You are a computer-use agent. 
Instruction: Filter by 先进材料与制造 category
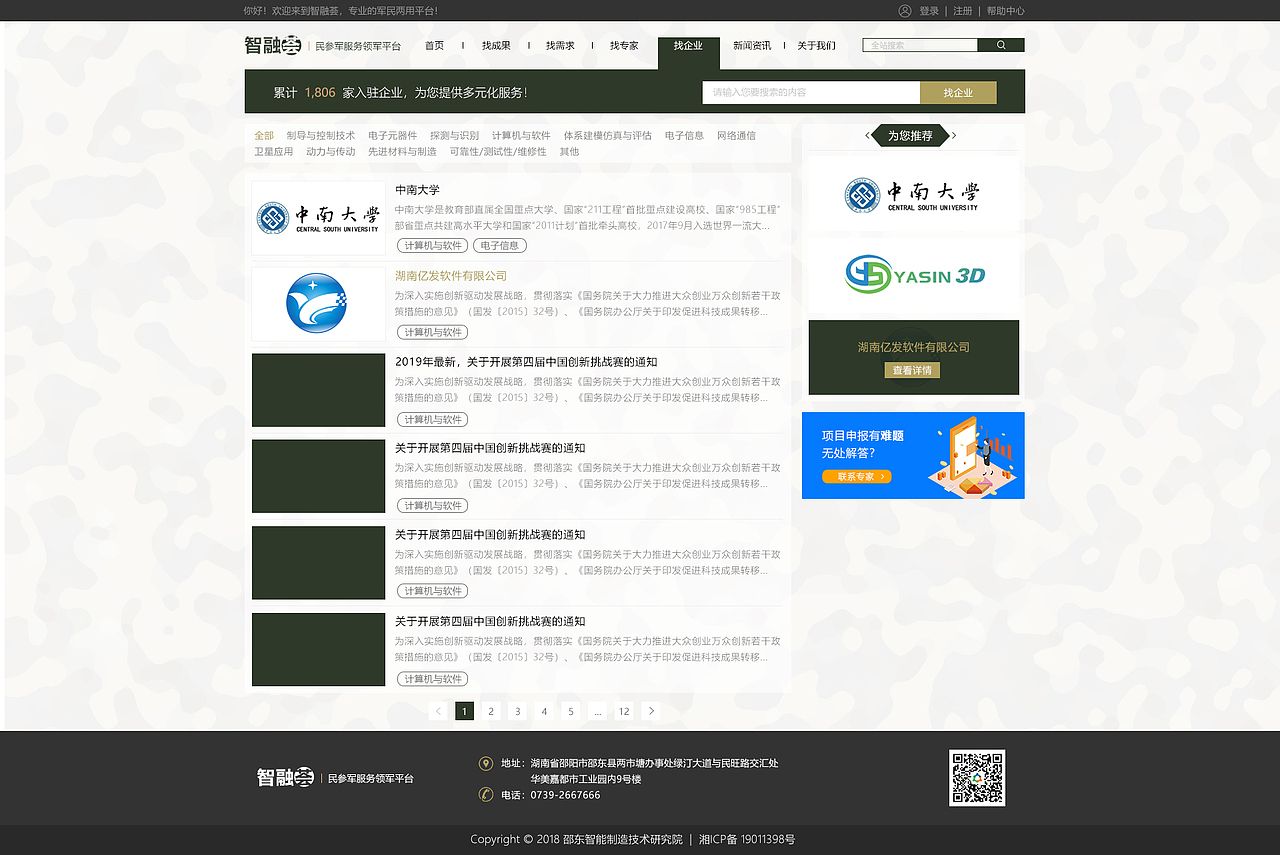pos(402,152)
